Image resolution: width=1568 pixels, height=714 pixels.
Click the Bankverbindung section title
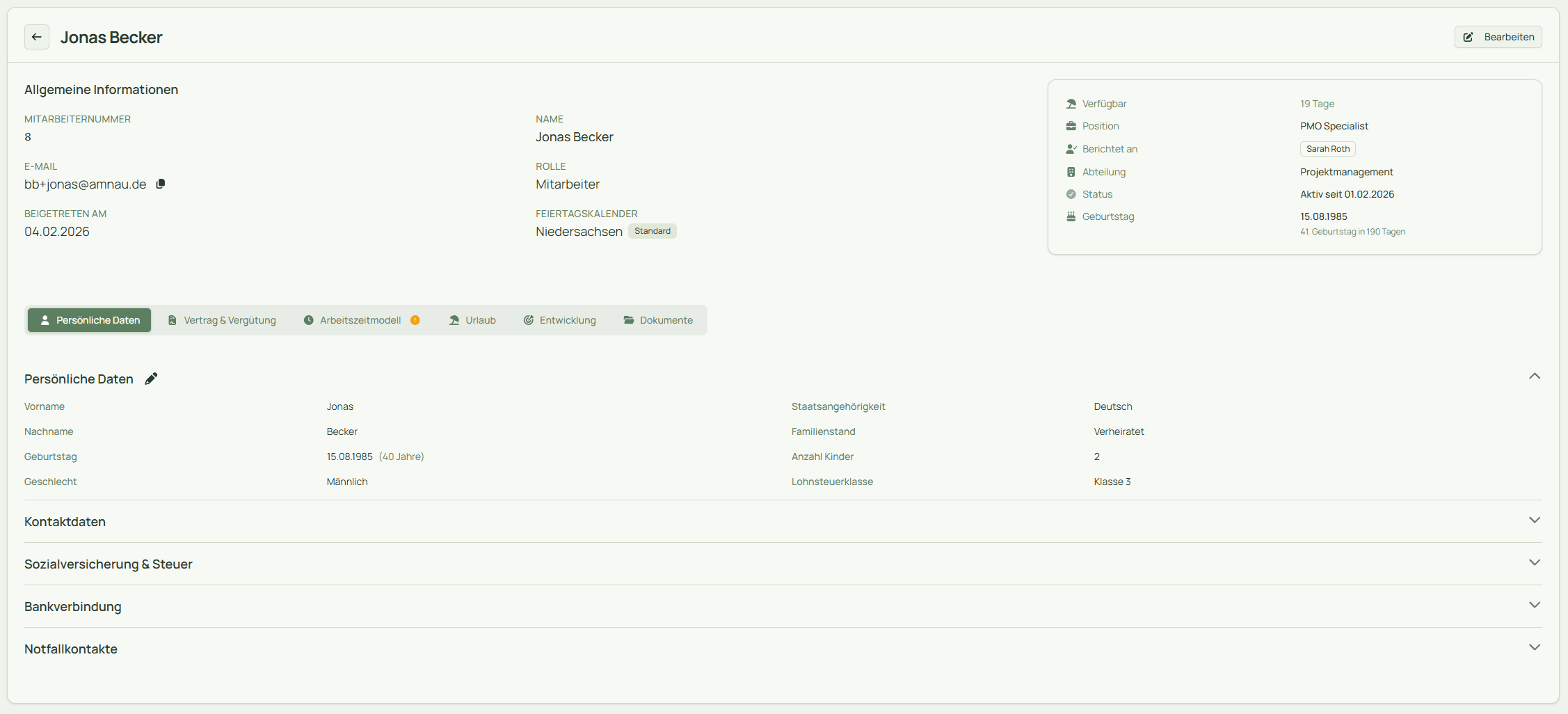tap(72, 607)
